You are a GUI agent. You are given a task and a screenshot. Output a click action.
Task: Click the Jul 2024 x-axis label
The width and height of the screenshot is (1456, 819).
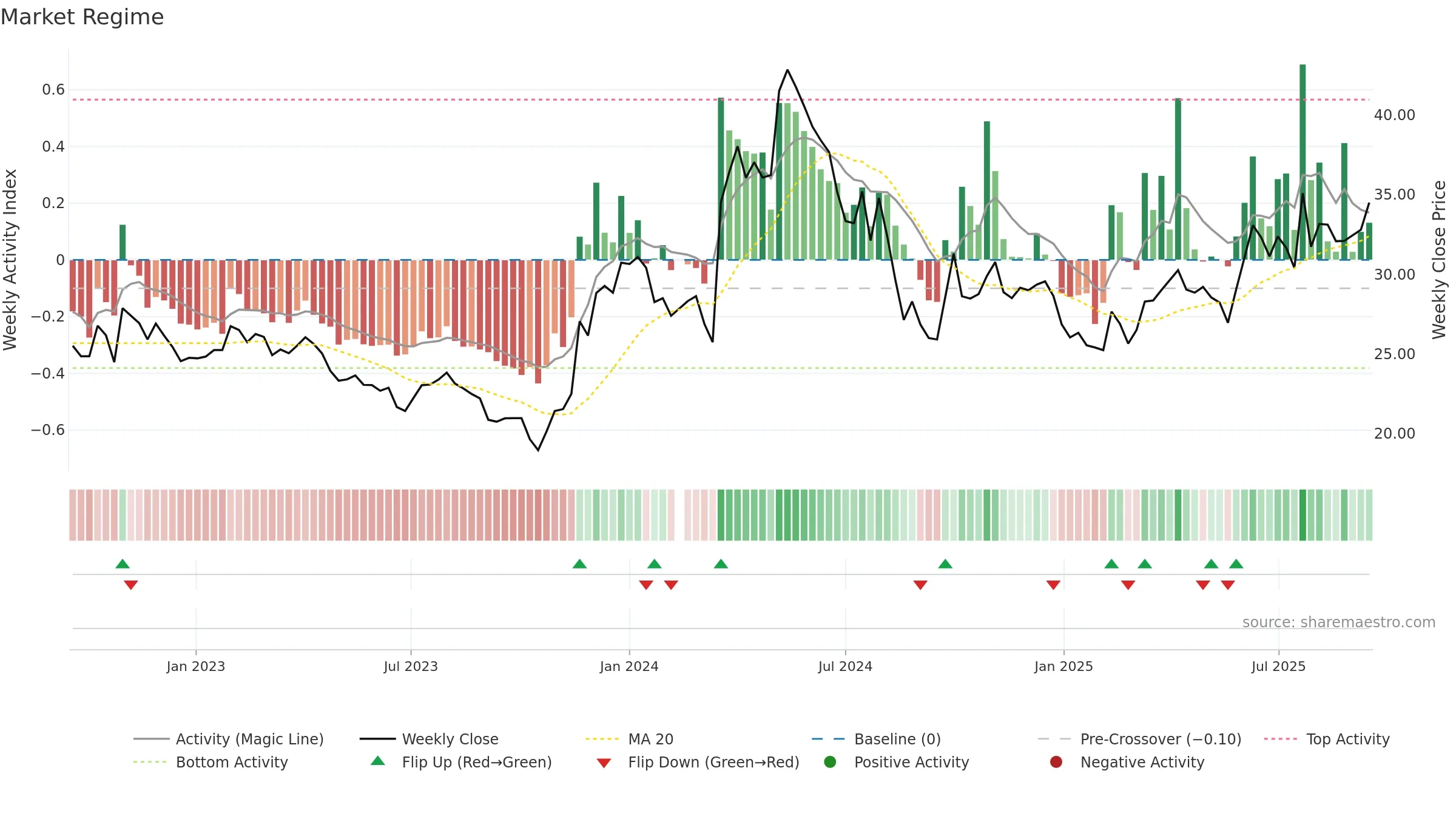click(x=845, y=666)
